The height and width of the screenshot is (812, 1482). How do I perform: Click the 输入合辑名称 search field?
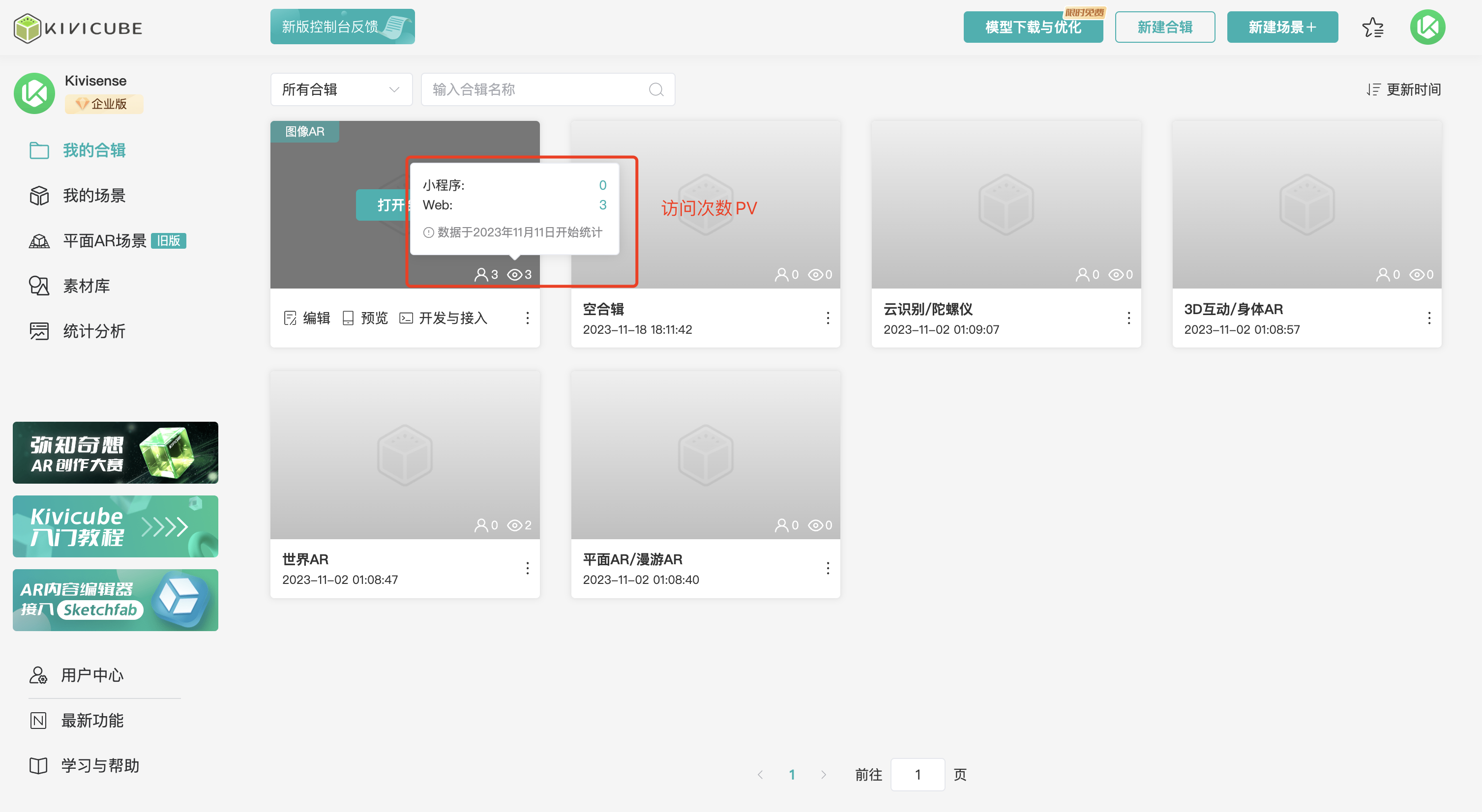coord(535,90)
